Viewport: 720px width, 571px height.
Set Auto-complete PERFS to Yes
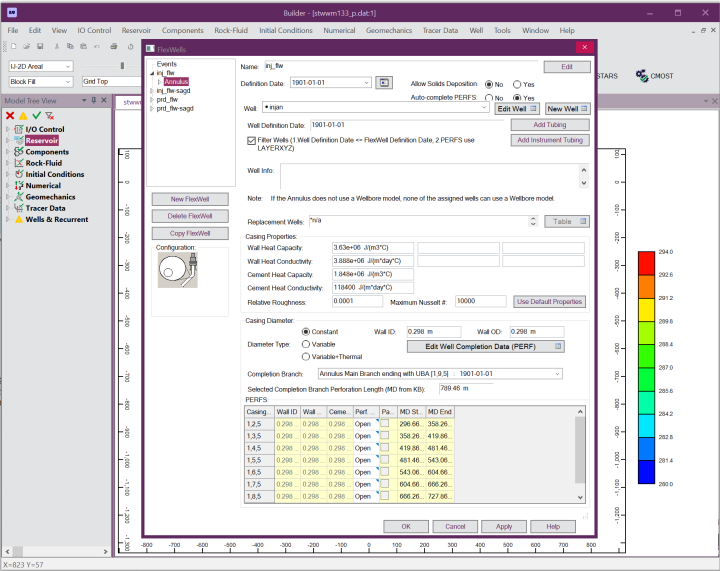click(x=517, y=98)
